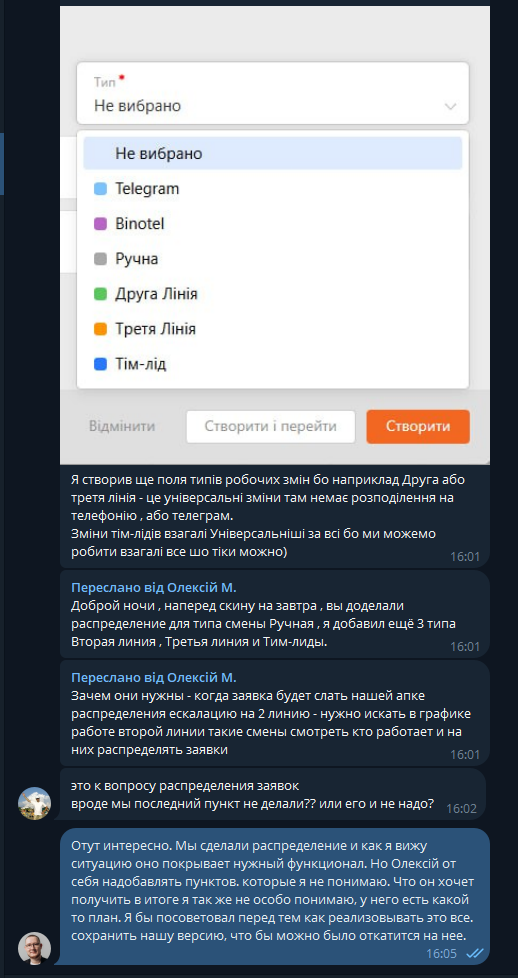518x978 pixels.
Task: Click the orange Створити button
Action: click(418, 427)
